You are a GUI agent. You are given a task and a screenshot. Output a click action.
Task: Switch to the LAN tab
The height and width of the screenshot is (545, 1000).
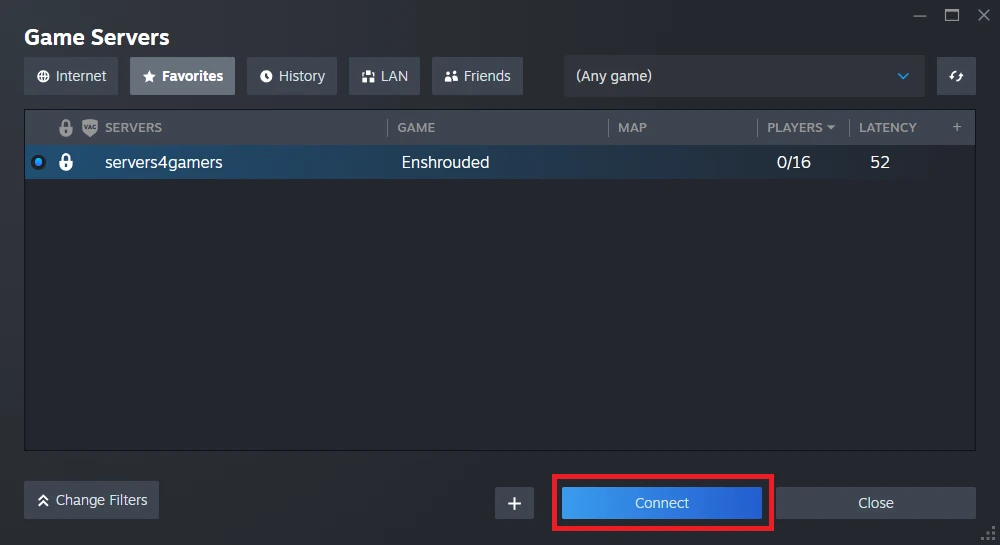point(384,76)
